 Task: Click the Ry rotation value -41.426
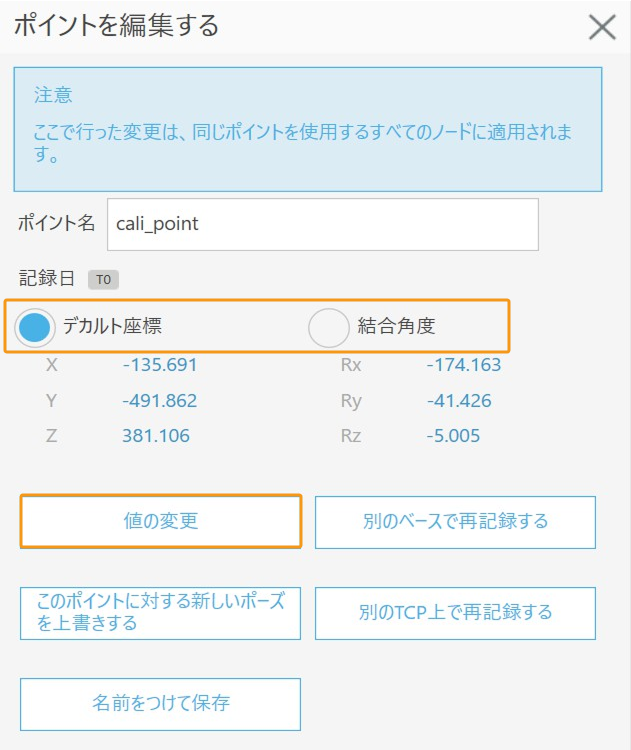click(459, 401)
